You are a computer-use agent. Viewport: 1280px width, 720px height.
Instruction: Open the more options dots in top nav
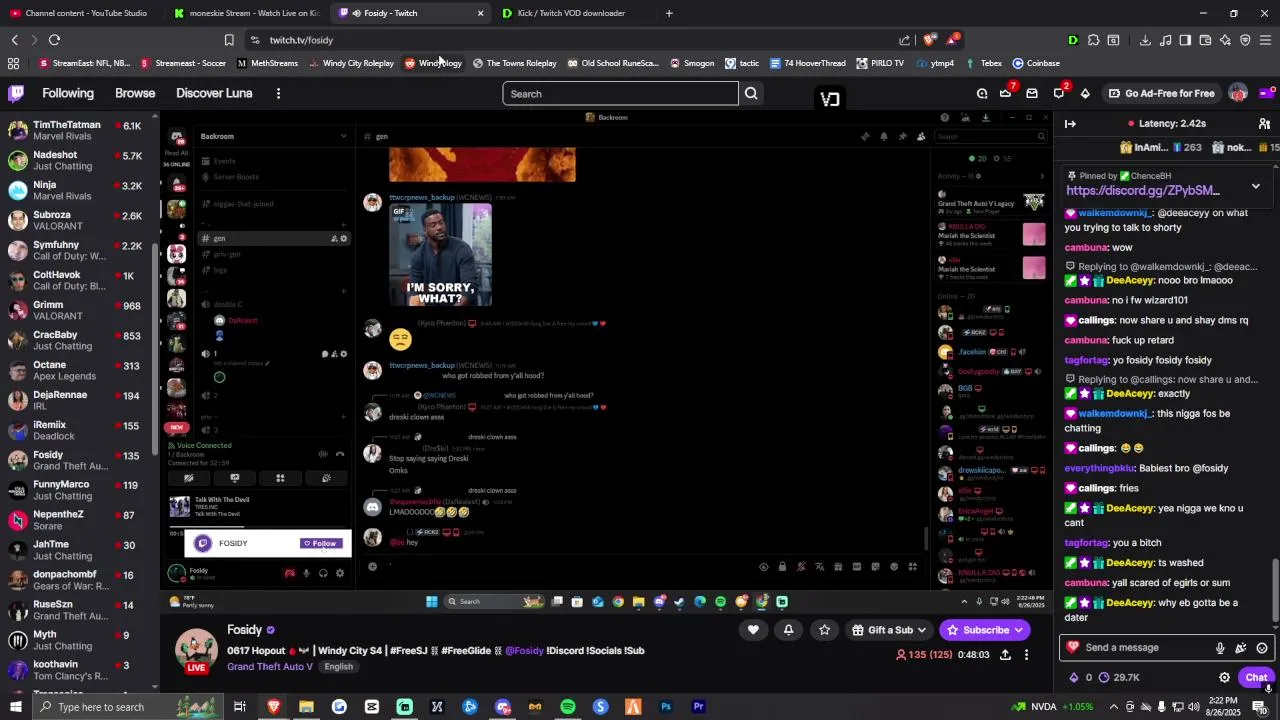coord(278,93)
